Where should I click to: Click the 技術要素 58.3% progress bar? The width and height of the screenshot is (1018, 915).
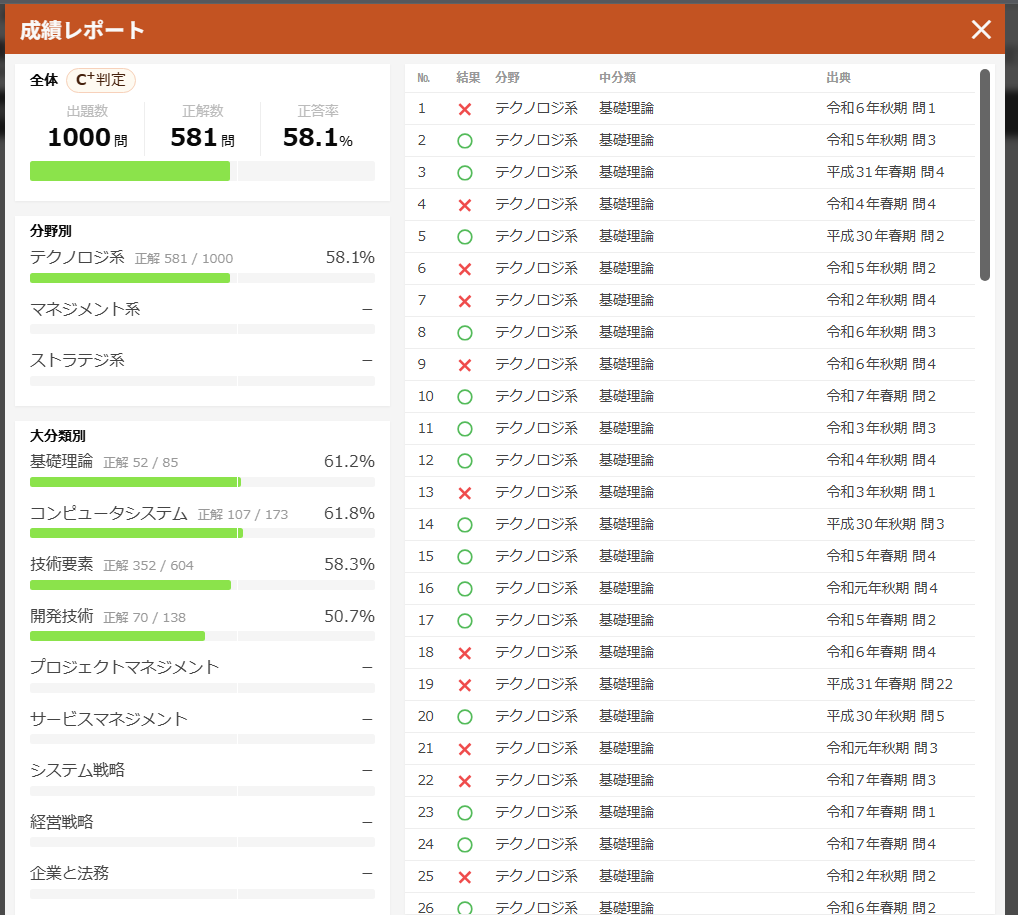point(203,585)
